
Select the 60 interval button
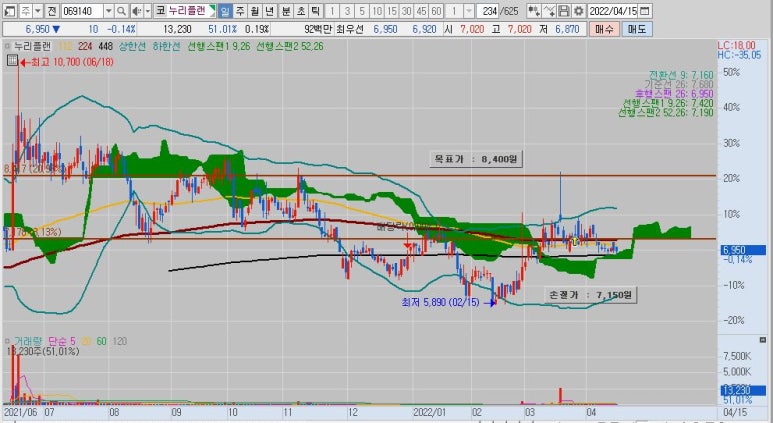coord(436,10)
